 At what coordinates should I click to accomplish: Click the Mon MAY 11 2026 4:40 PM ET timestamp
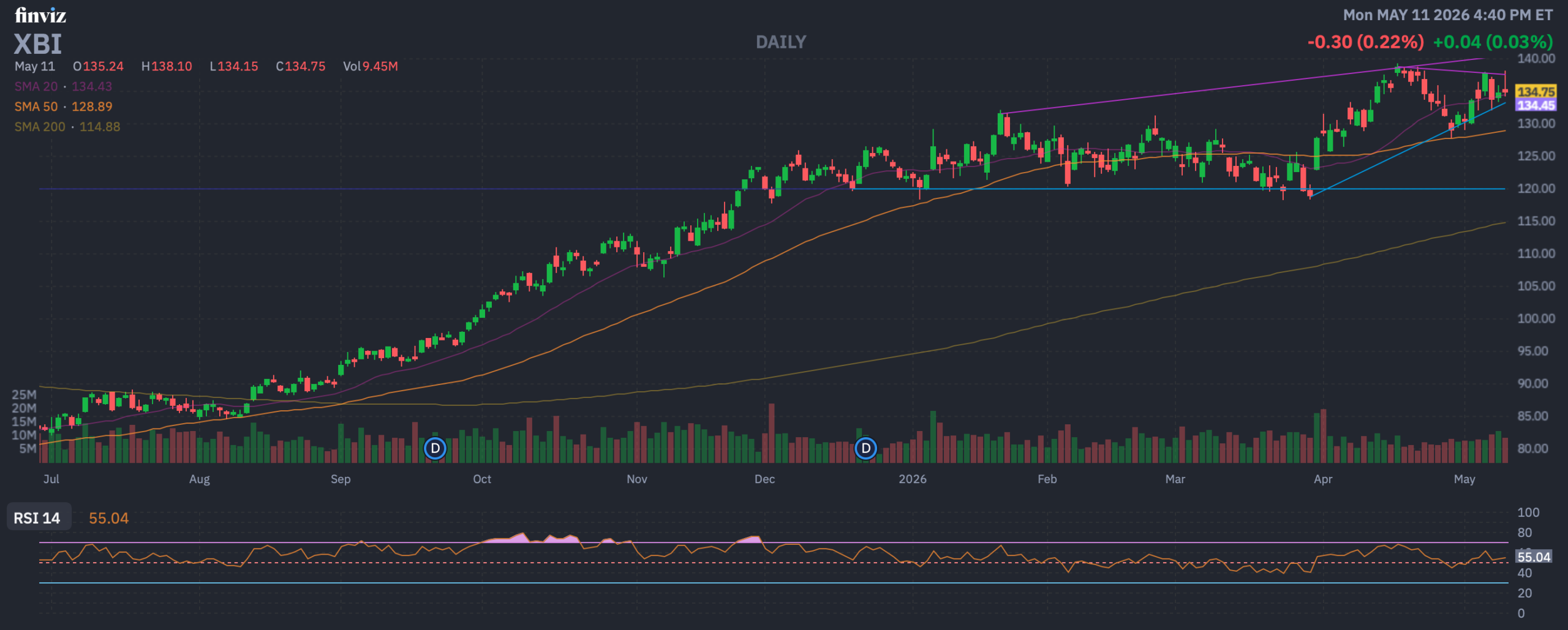click(1448, 15)
